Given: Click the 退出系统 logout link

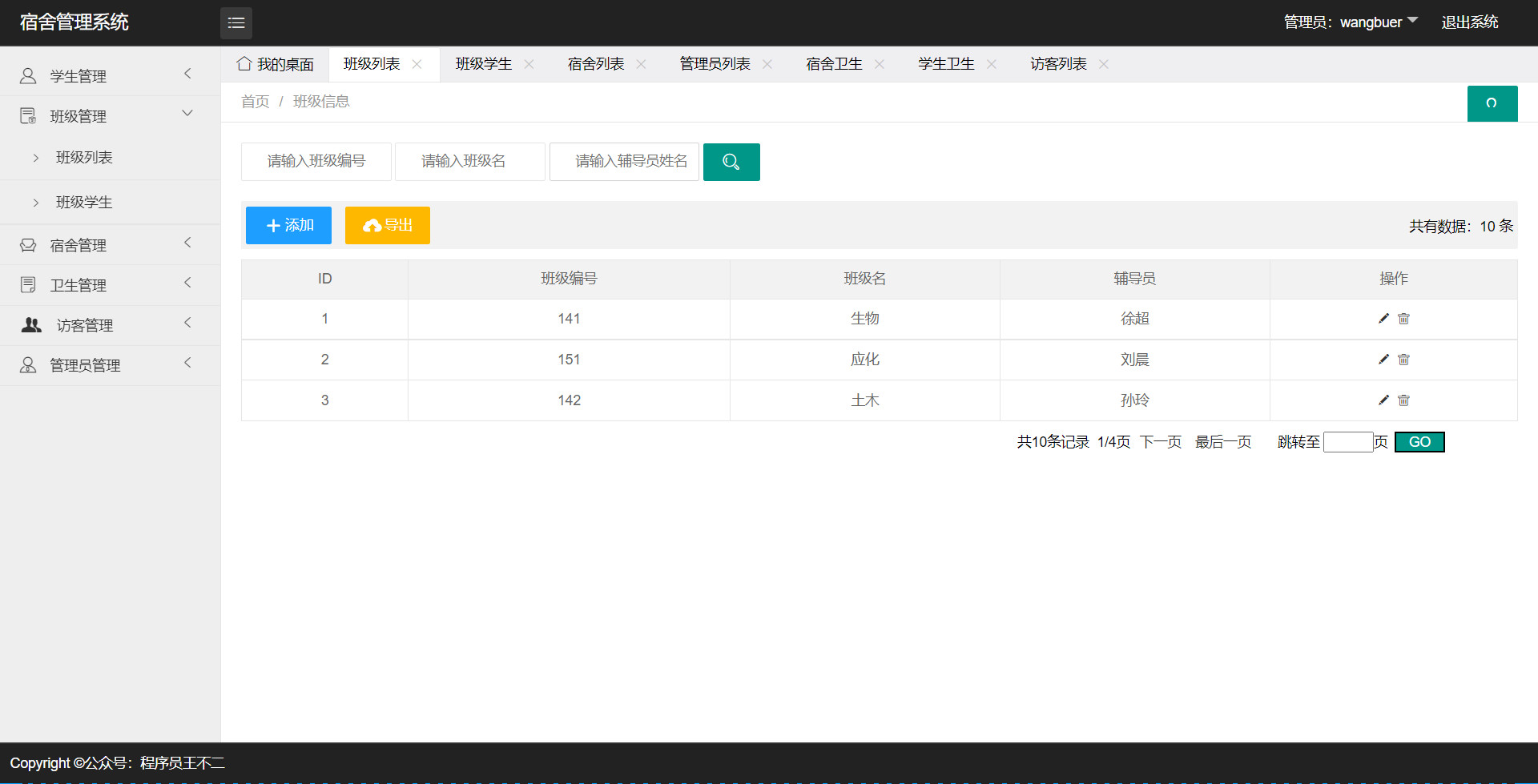Looking at the screenshot, I should point(1469,22).
